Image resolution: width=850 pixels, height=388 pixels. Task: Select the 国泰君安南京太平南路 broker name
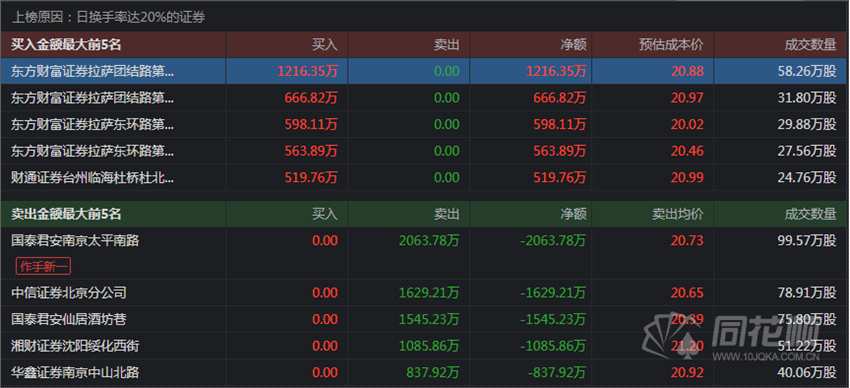(75, 241)
